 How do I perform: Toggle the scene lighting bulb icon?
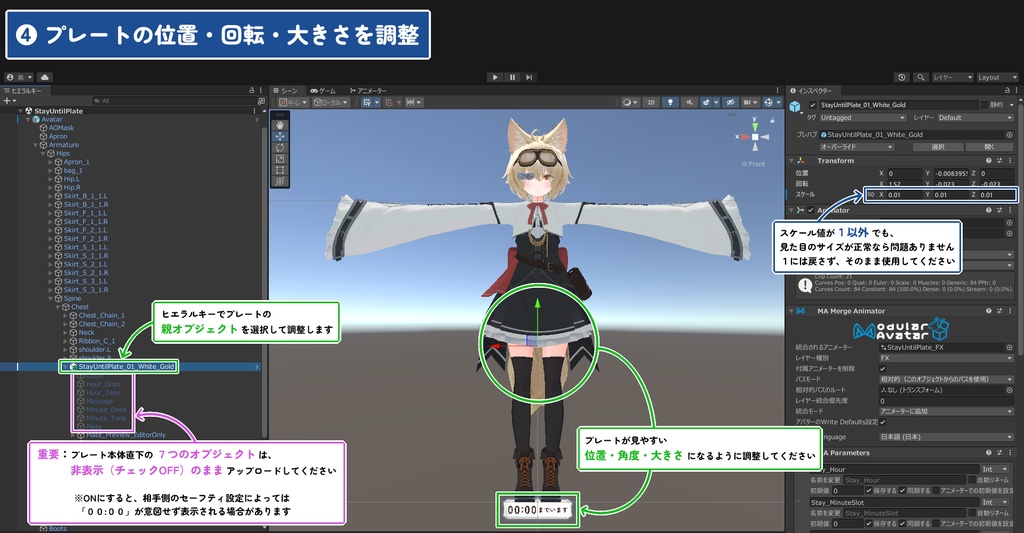point(670,102)
